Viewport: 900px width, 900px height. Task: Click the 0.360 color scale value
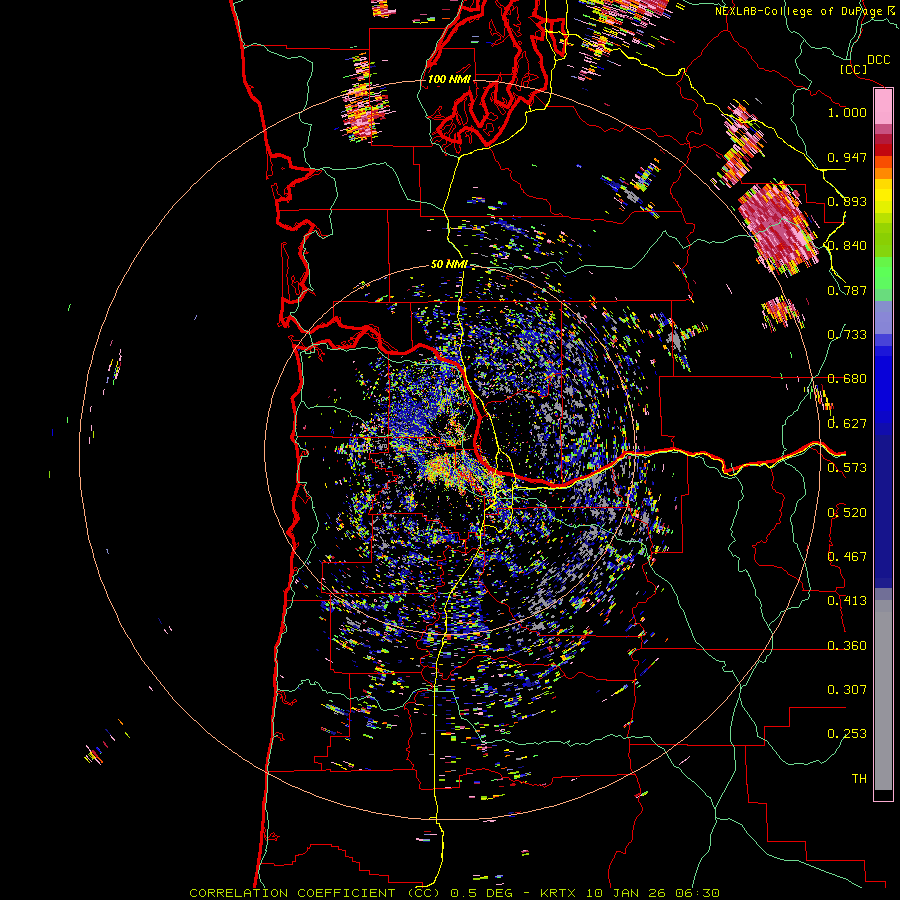pyautogui.click(x=847, y=646)
